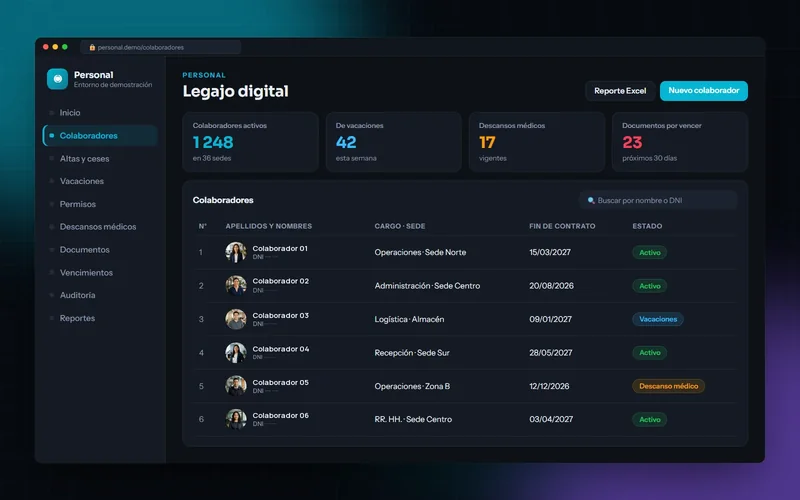Open Descansos médicos in the sidebar

coord(101,227)
